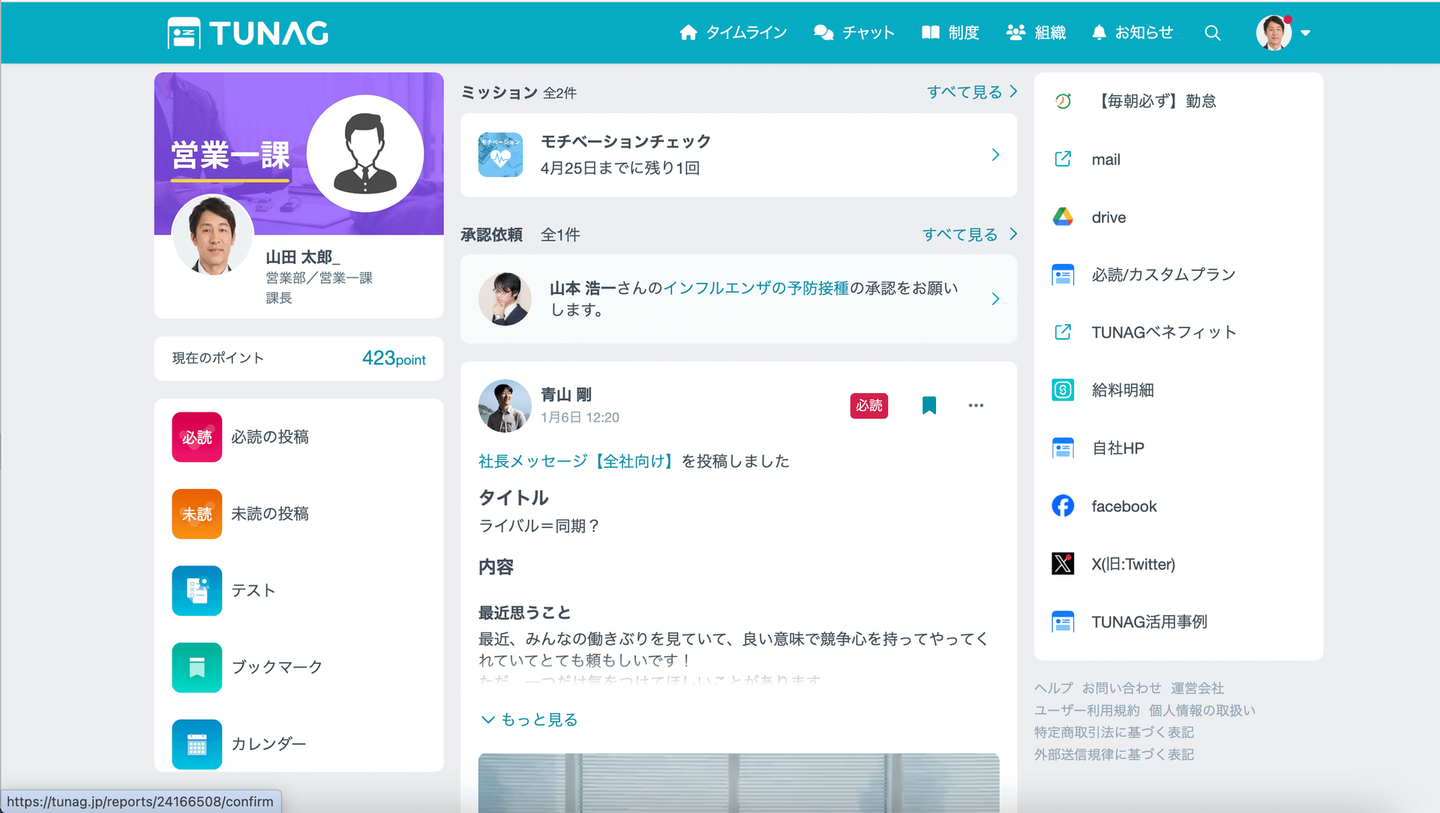The height and width of the screenshot is (813, 1440).
Task: Click the ユーザー利用規約 footer link
Action: (1087, 710)
